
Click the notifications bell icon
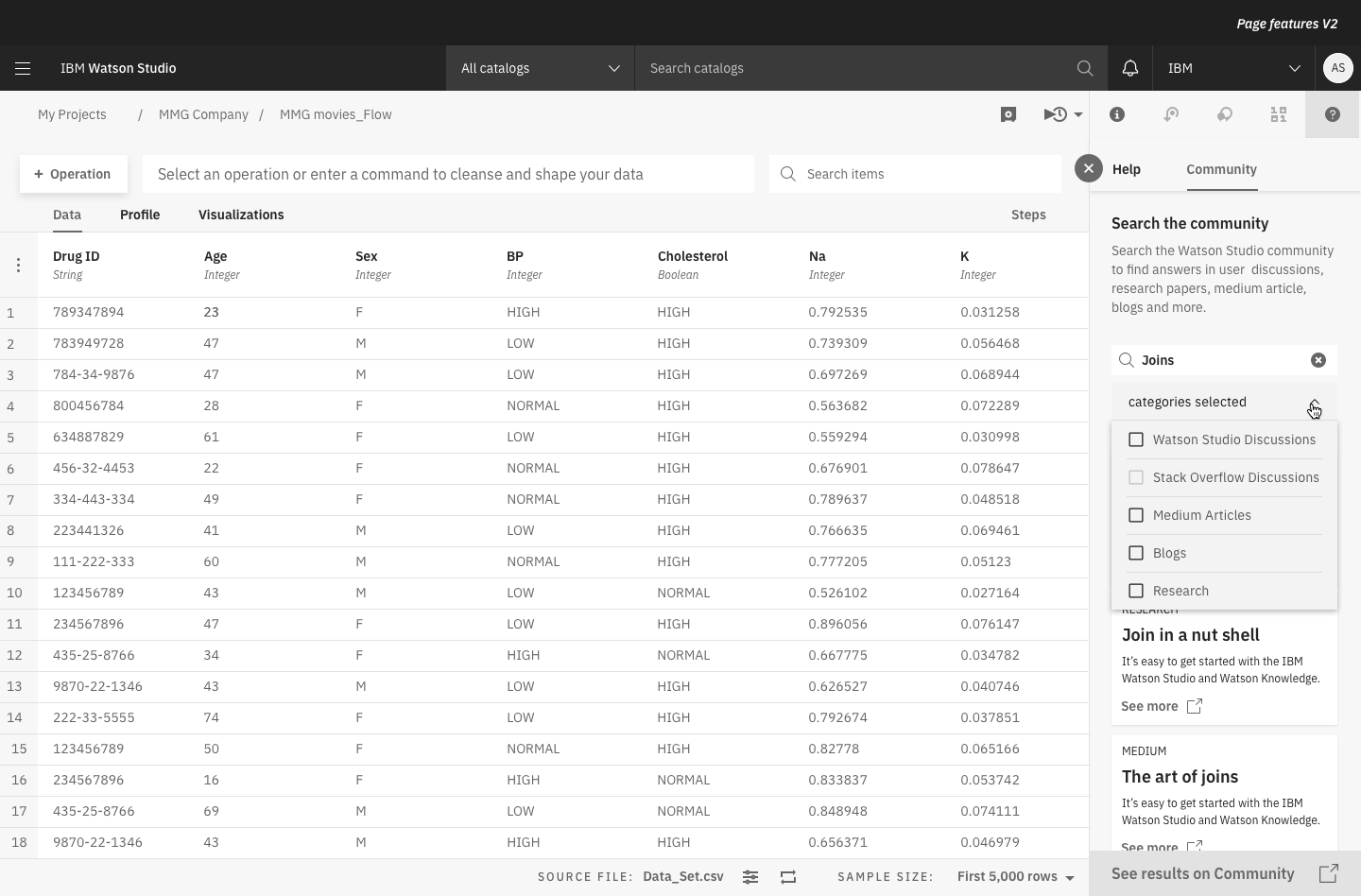coord(1130,68)
